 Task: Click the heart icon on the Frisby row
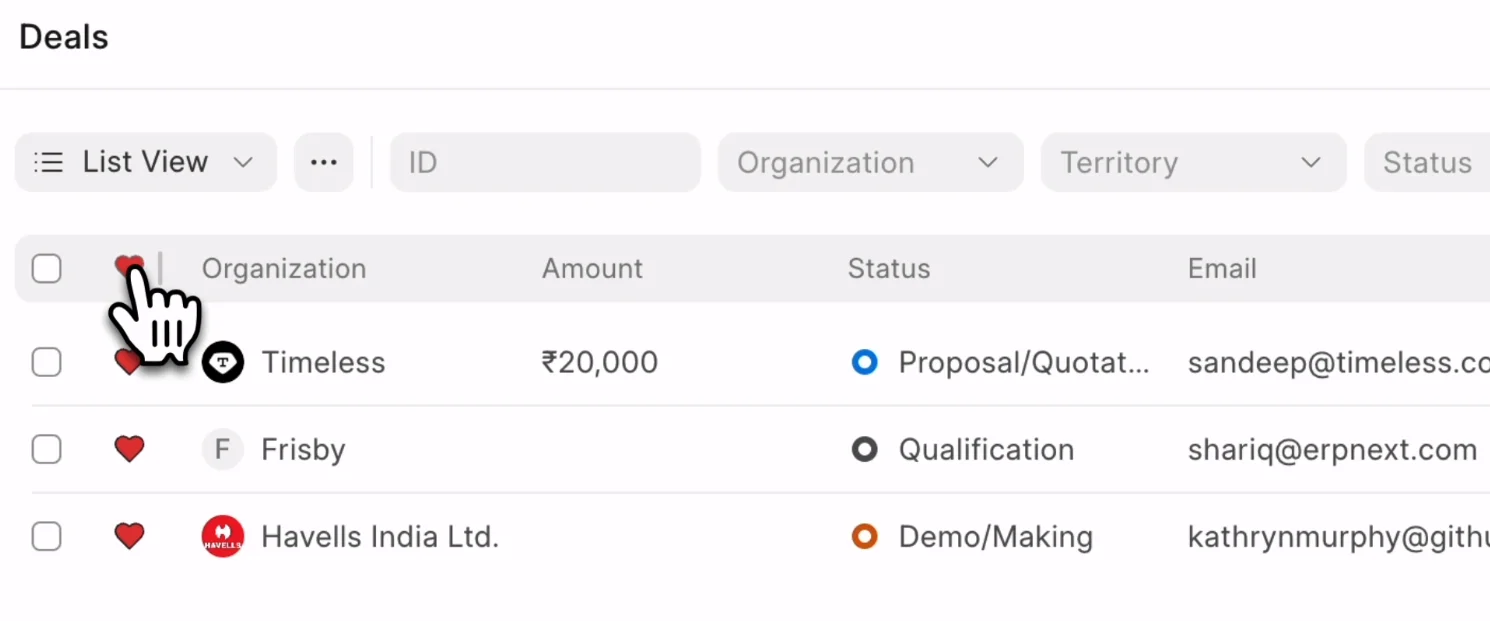tap(129, 450)
